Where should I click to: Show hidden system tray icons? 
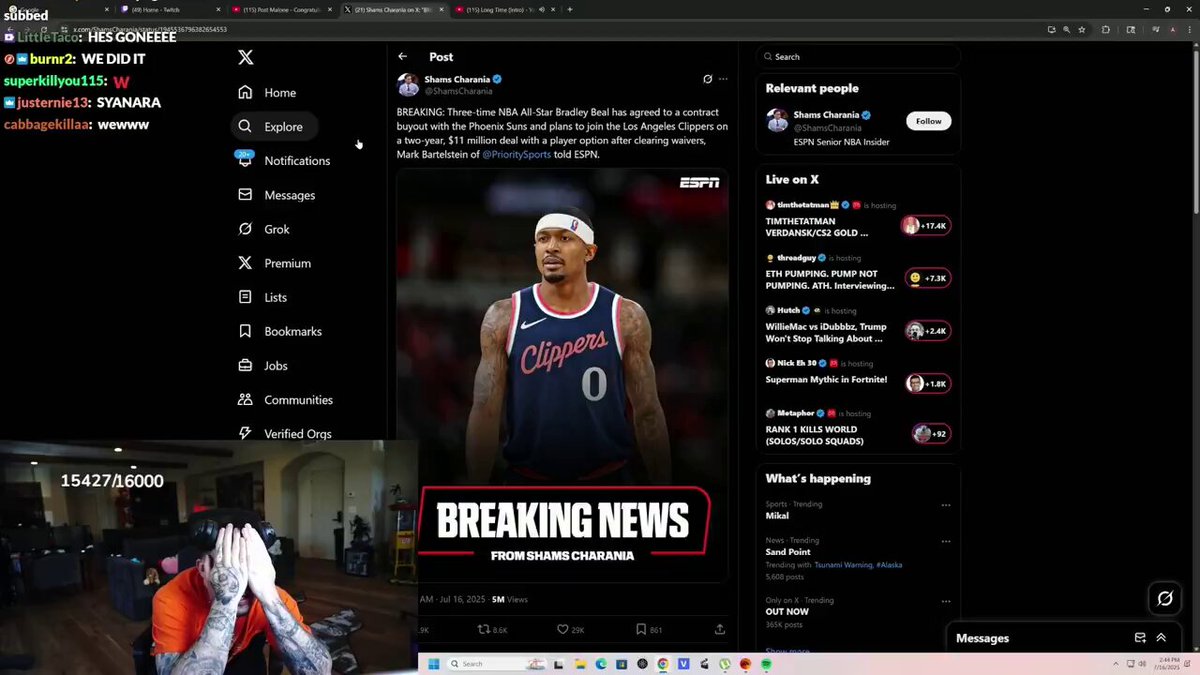click(1115, 664)
